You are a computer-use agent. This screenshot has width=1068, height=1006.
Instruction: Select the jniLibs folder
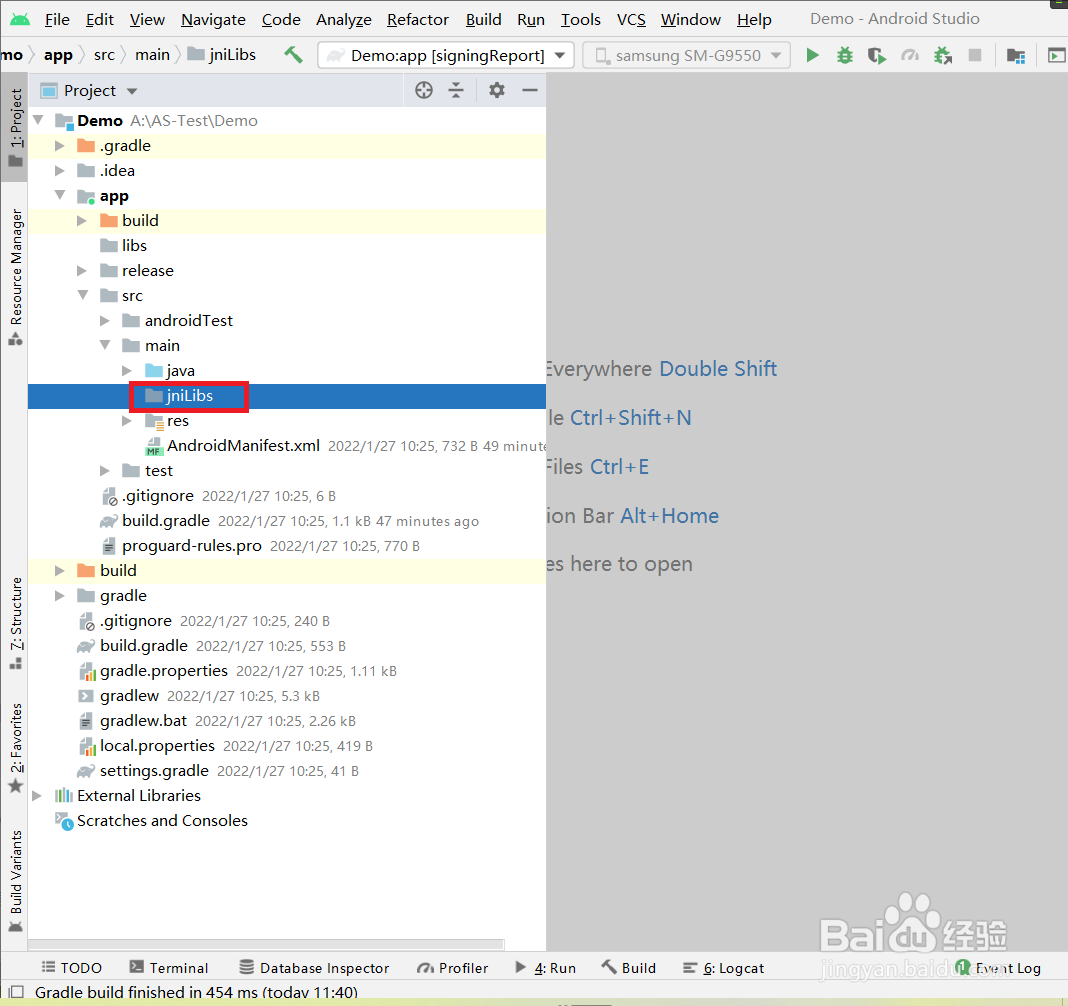point(287,396)
